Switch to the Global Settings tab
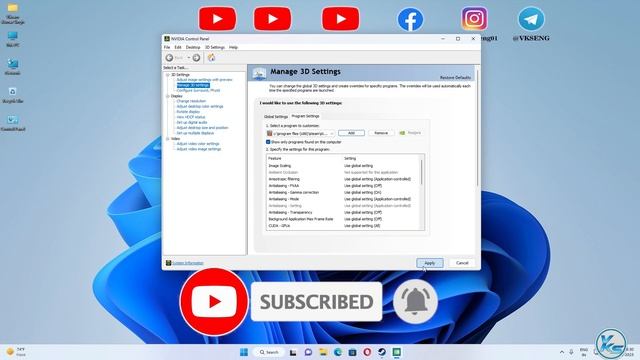Screen dimensions: 640x360 click(x=276, y=117)
